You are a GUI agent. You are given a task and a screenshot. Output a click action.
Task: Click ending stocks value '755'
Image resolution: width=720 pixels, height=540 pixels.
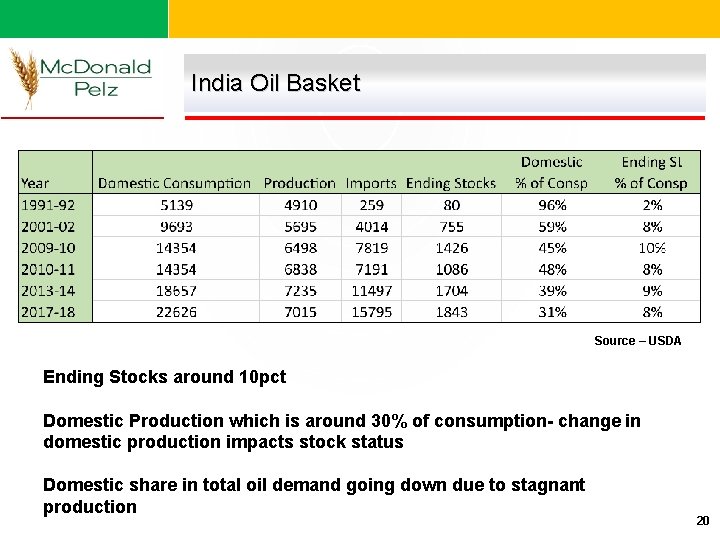coord(452,226)
